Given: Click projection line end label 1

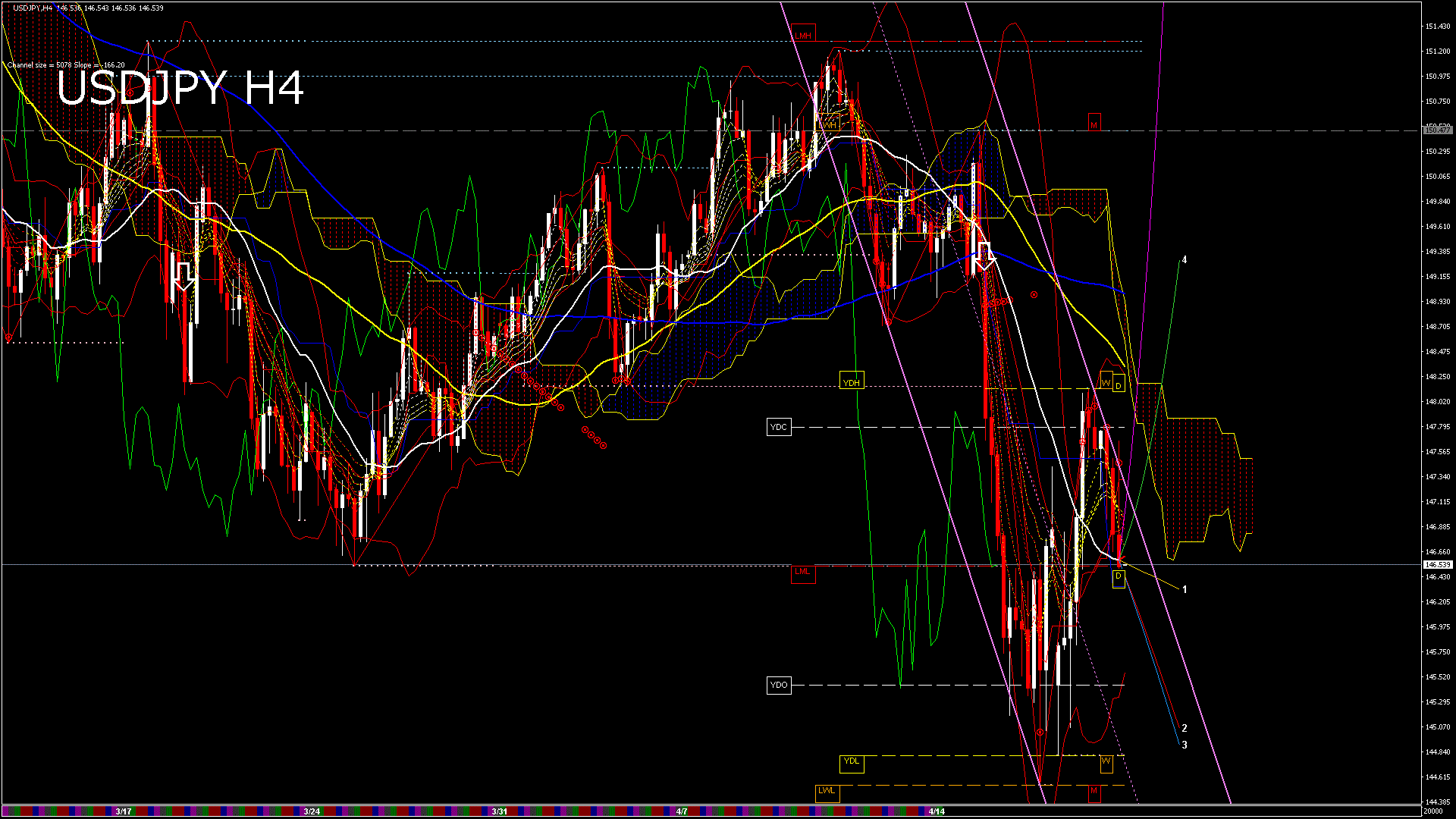Looking at the screenshot, I should [1185, 589].
